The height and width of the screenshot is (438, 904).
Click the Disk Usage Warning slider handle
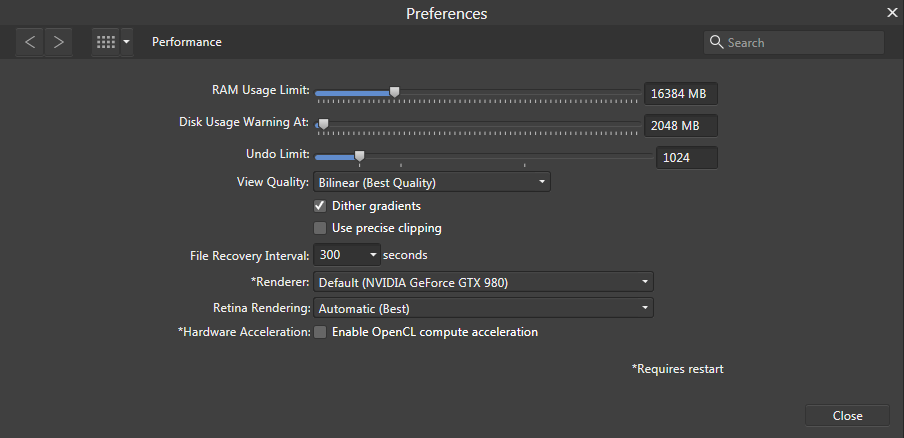click(323, 123)
